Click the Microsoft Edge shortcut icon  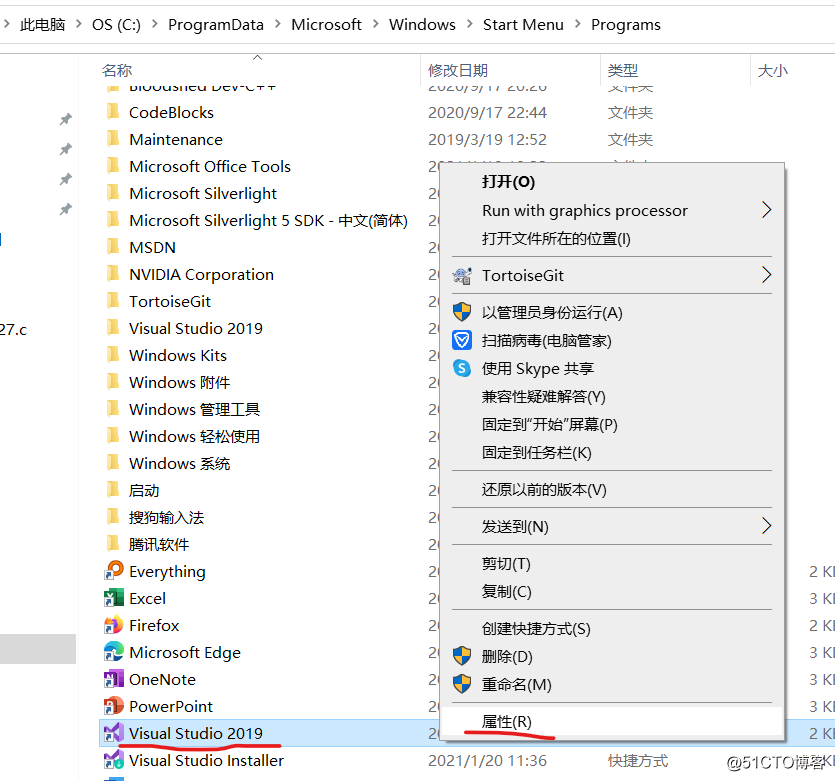coord(113,652)
